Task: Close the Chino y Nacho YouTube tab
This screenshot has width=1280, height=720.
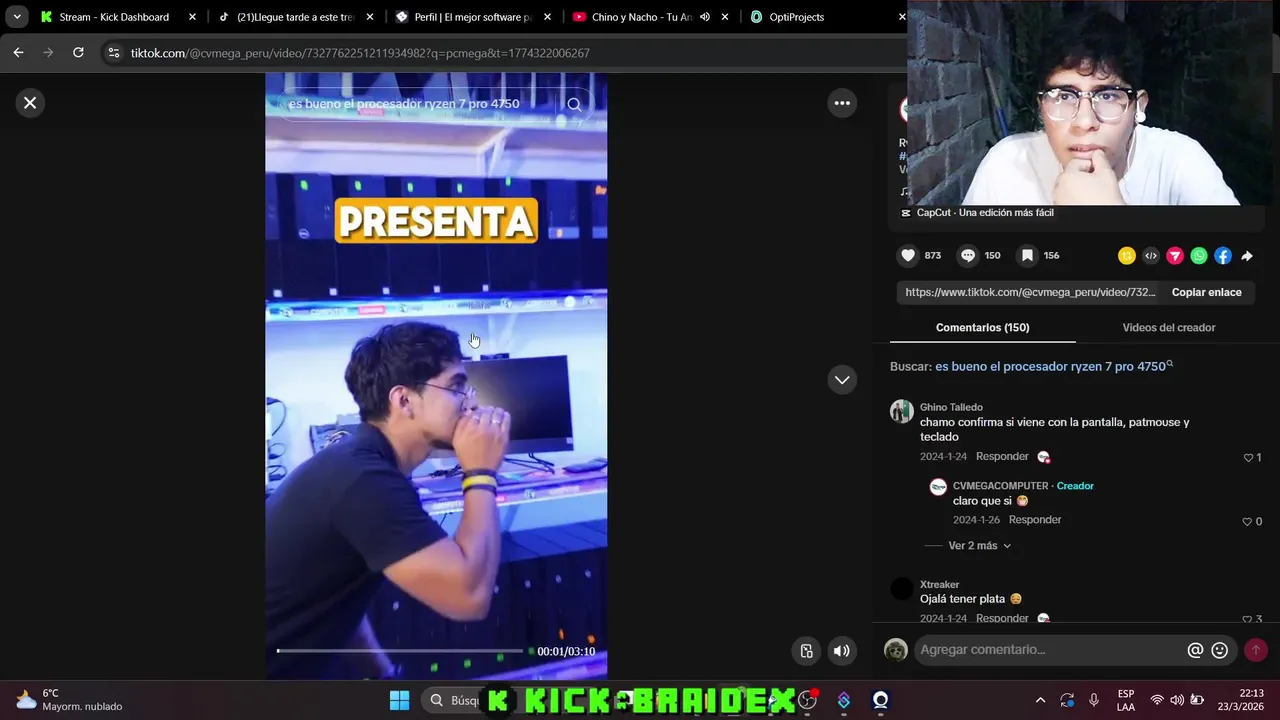Action: click(726, 17)
